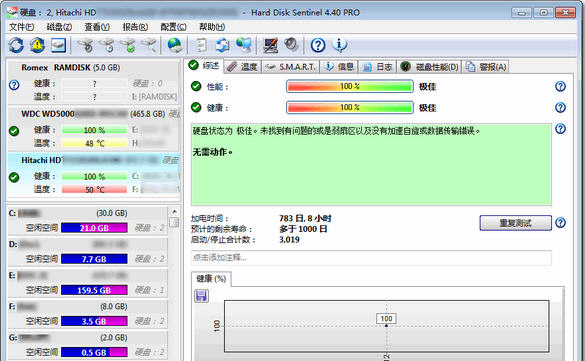Switch to the 警报(A) tab

point(486,67)
